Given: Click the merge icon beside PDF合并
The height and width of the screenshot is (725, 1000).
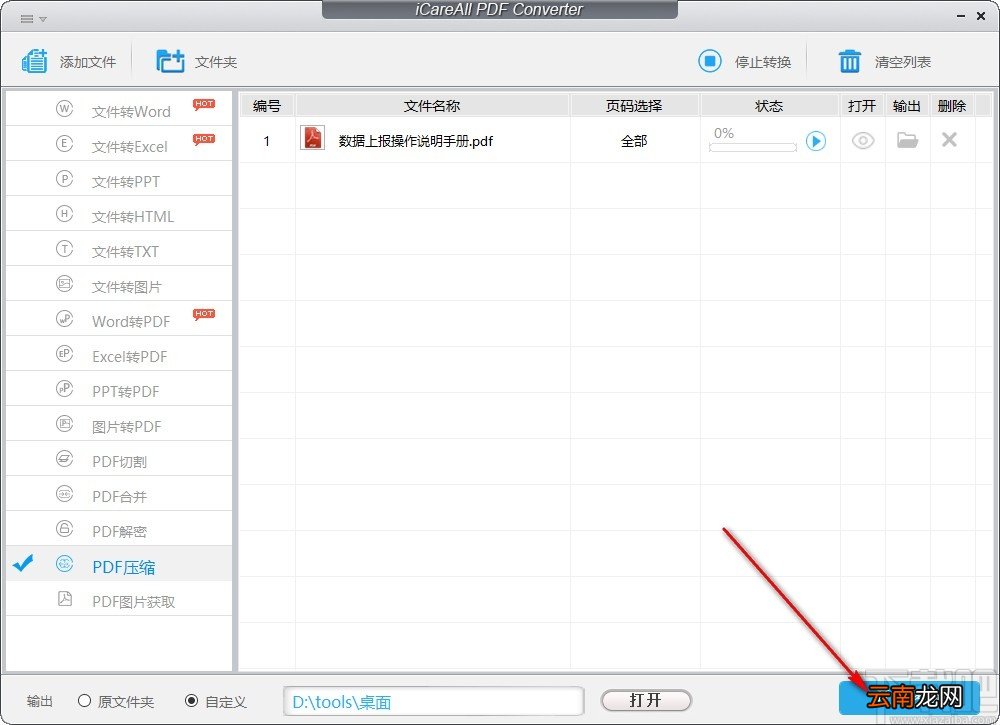Looking at the screenshot, I should coord(64,494).
